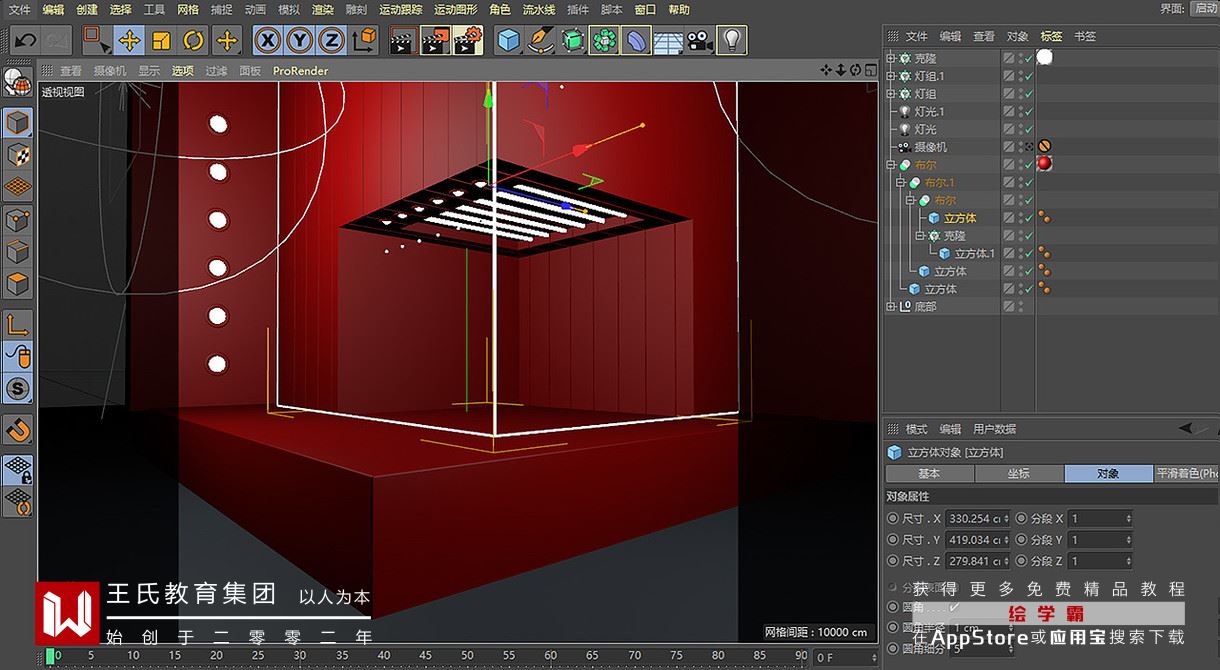Open the 渲染 menu
The width and height of the screenshot is (1220, 670).
point(322,10)
